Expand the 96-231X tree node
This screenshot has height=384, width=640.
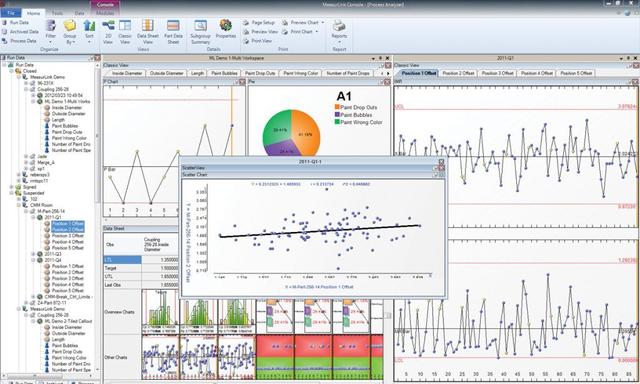tap(26, 83)
